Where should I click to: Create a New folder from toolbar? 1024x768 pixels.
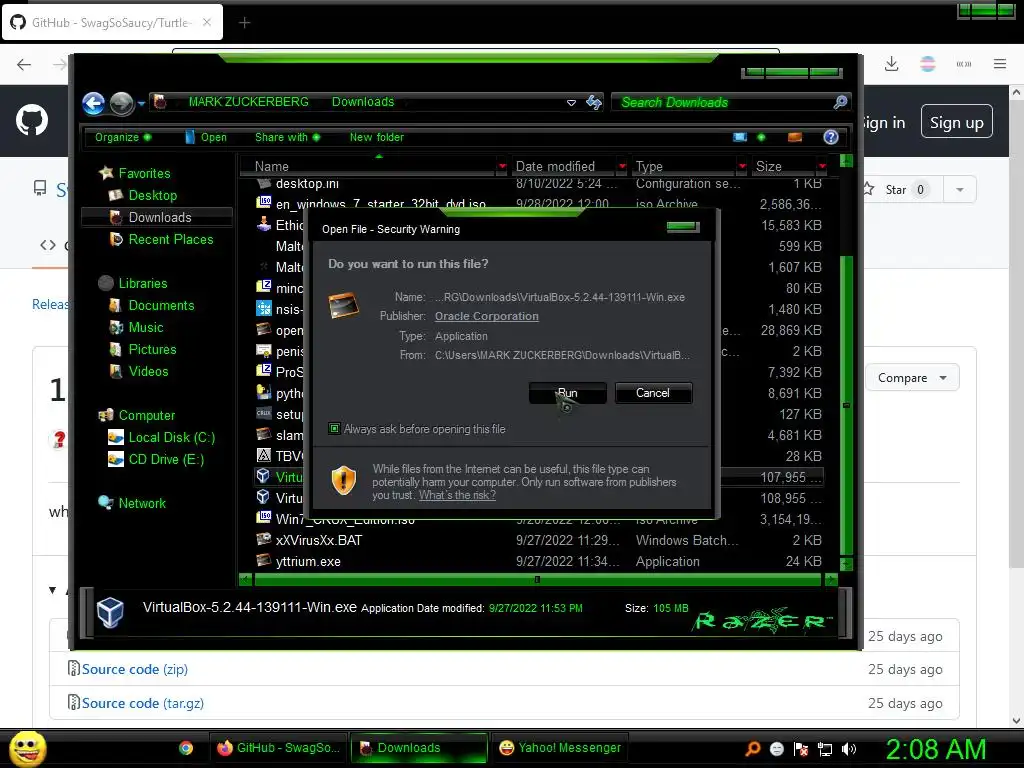(x=376, y=137)
